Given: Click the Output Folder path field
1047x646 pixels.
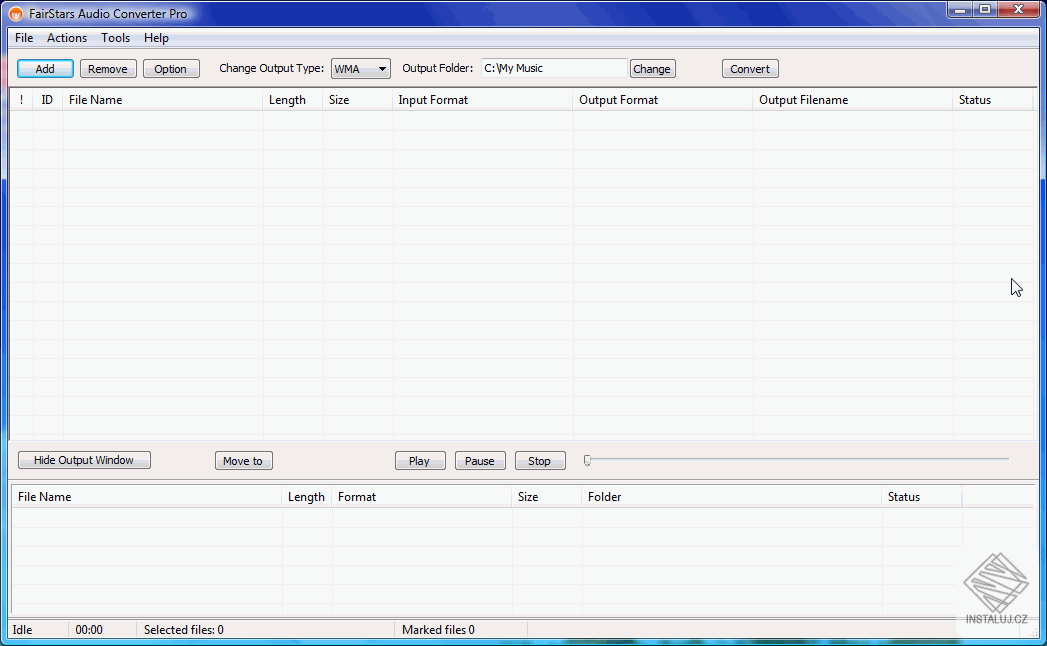Looking at the screenshot, I should (554, 68).
